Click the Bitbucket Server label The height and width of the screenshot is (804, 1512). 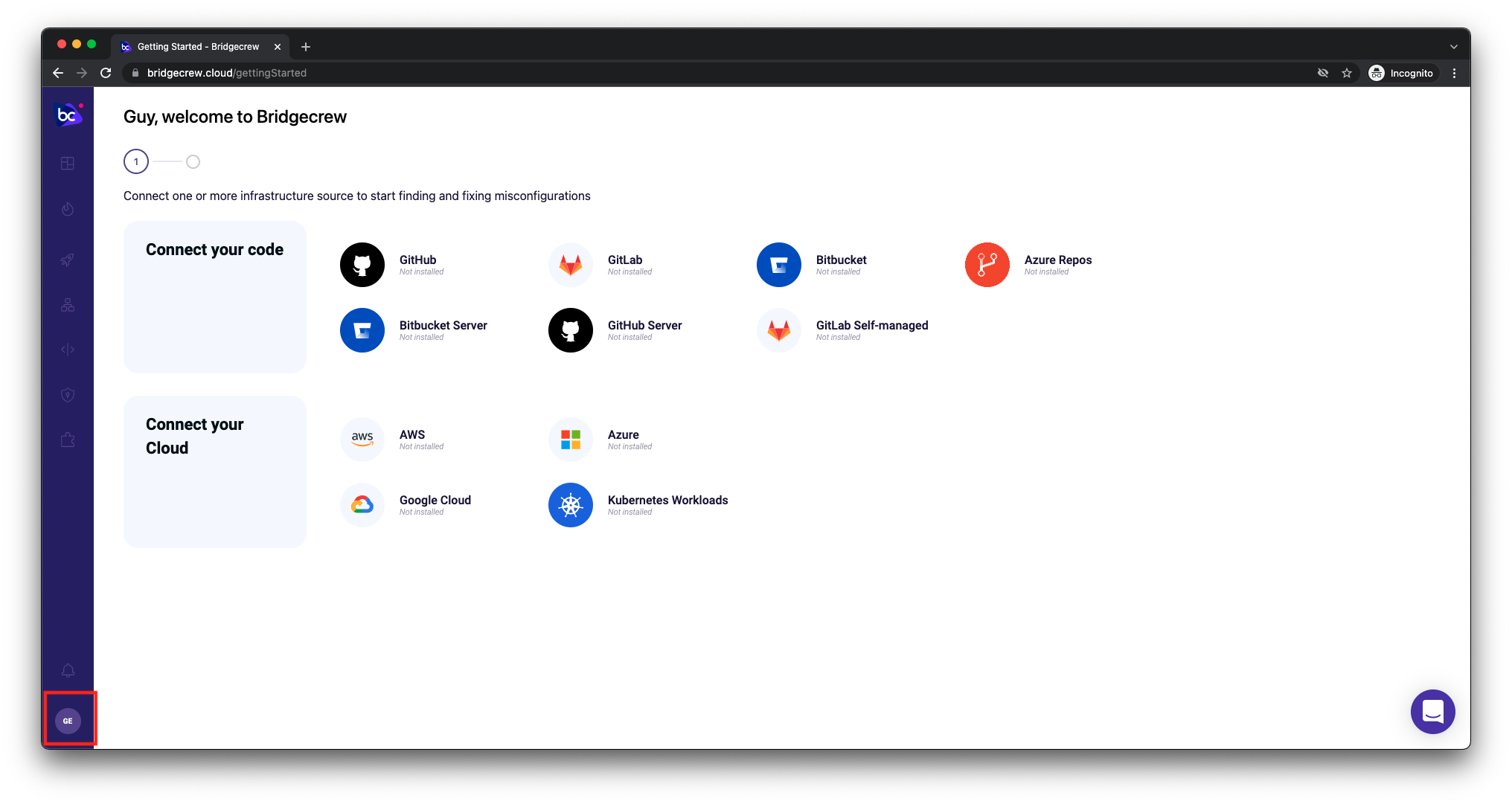click(x=443, y=325)
